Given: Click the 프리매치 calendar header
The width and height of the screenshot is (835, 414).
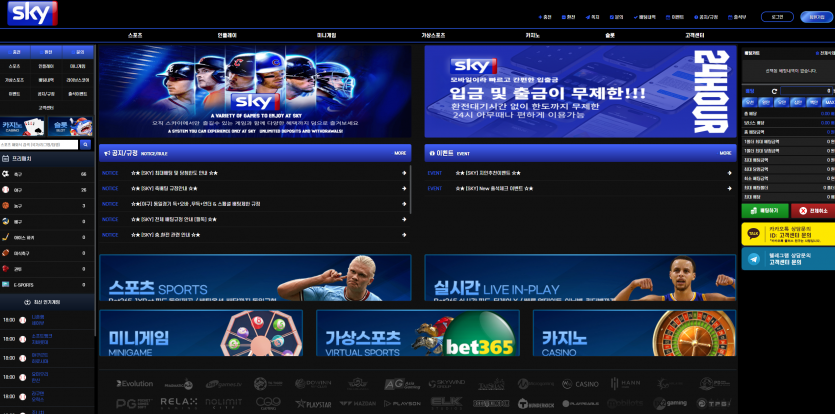Looking at the screenshot, I should coord(47,158).
